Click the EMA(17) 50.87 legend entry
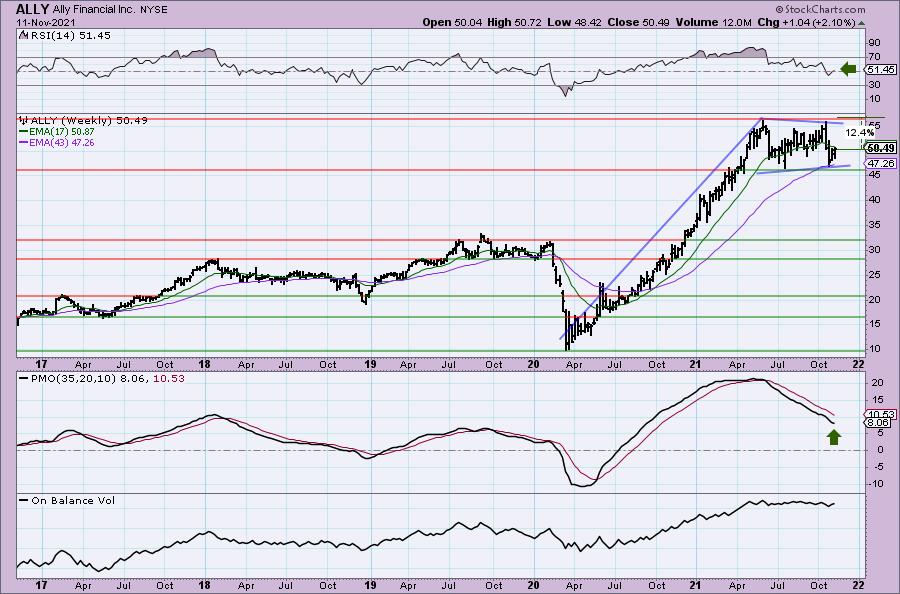Image resolution: width=900 pixels, height=594 pixels. pos(61,132)
